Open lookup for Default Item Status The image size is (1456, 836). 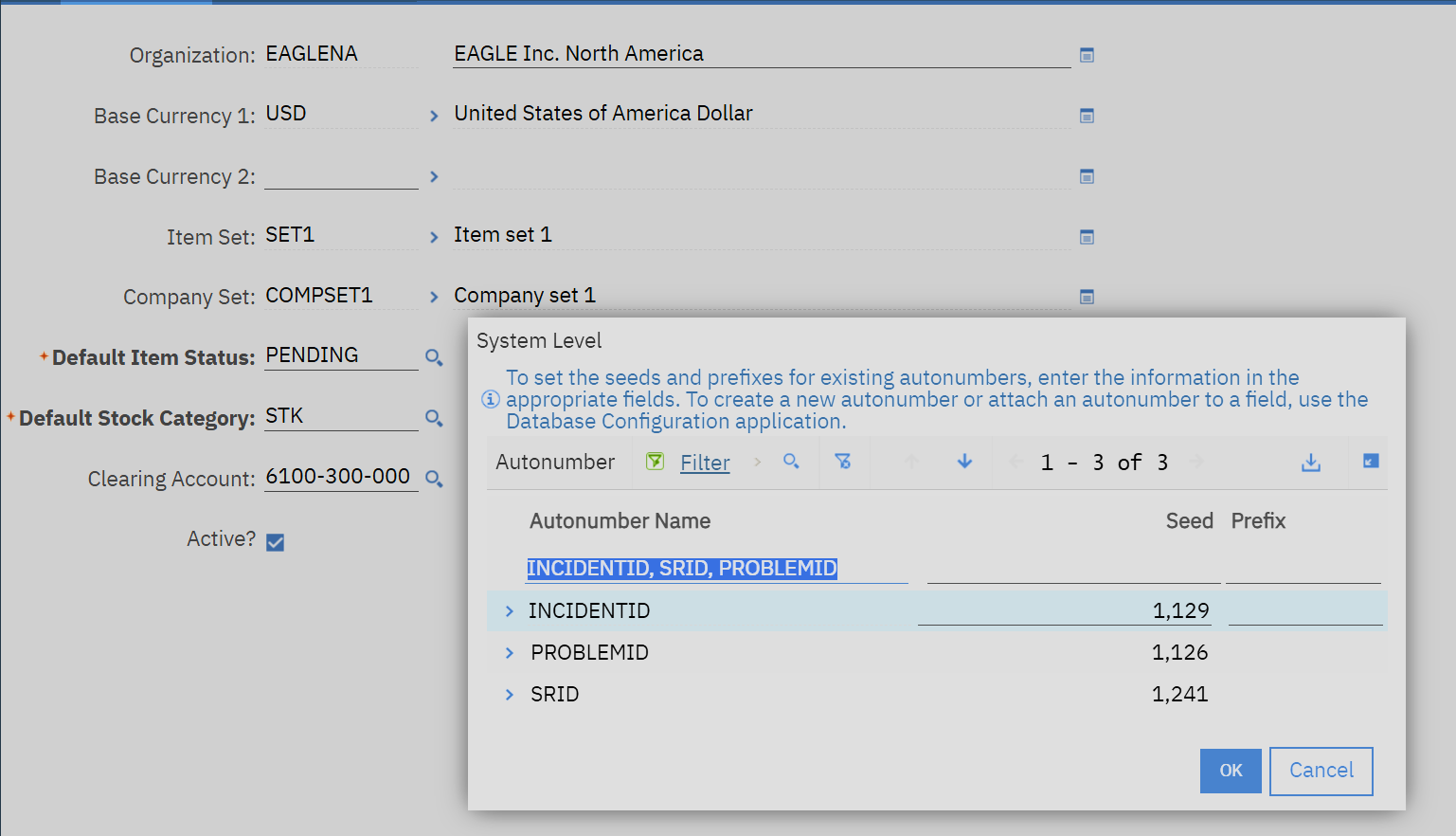tap(434, 357)
